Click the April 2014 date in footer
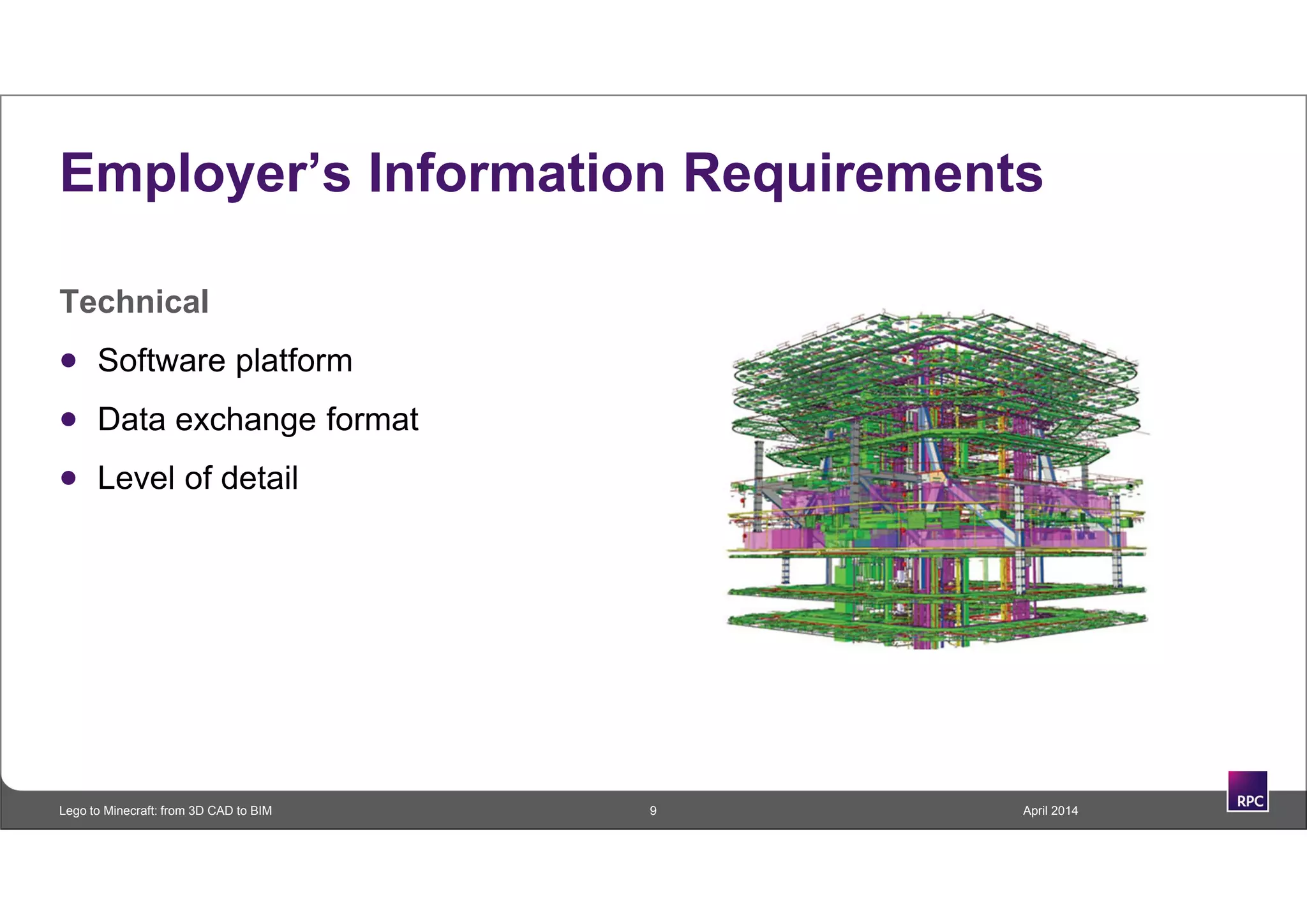This screenshot has width=1307, height=924. coord(1050,811)
